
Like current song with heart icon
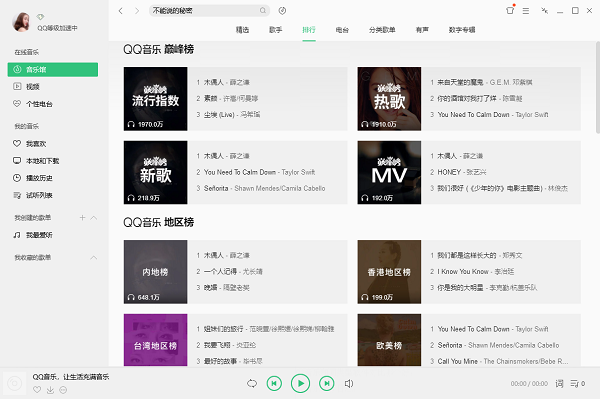tap(37, 390)
